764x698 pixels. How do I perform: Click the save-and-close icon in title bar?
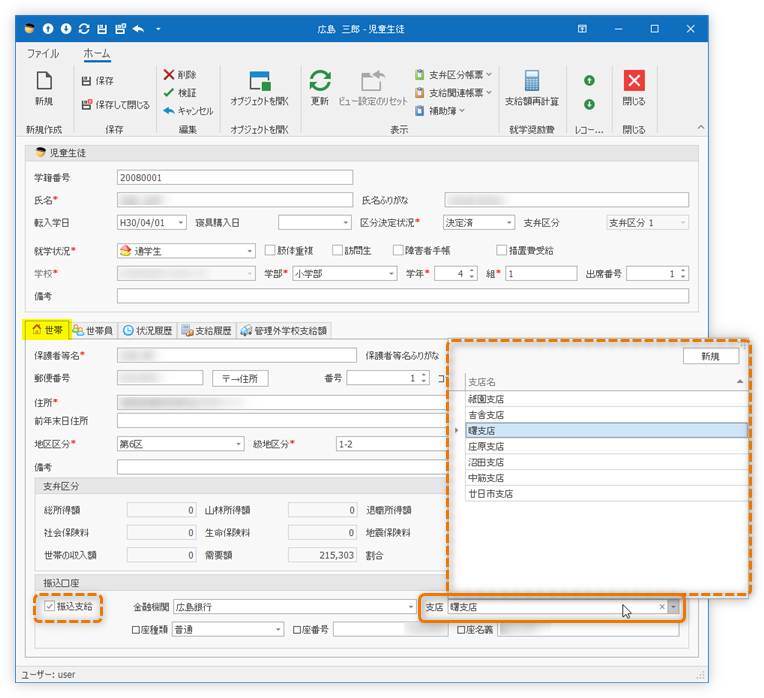tap(120, 29)
